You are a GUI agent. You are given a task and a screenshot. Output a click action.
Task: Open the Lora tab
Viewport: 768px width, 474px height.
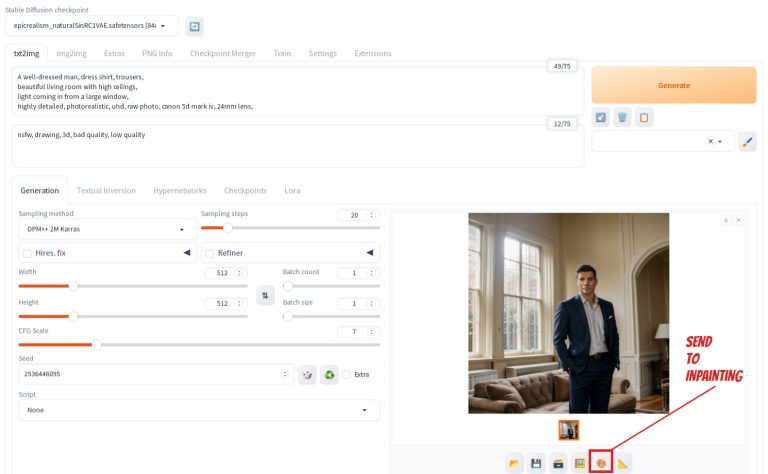click(x=291, y=190)
